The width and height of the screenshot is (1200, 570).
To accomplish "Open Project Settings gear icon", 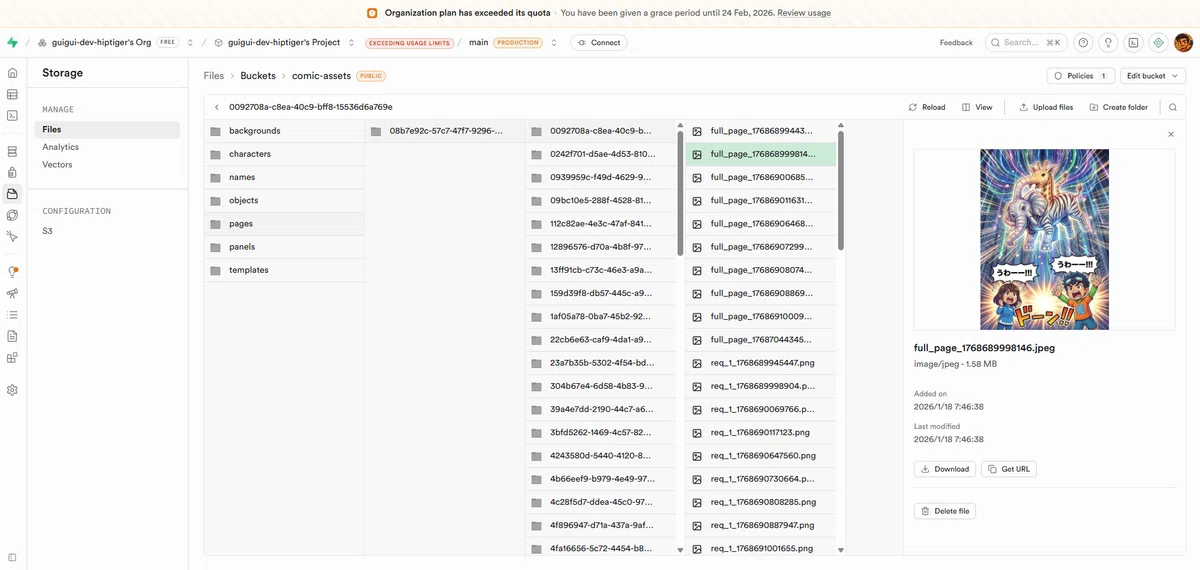I will tap(12, 390).
